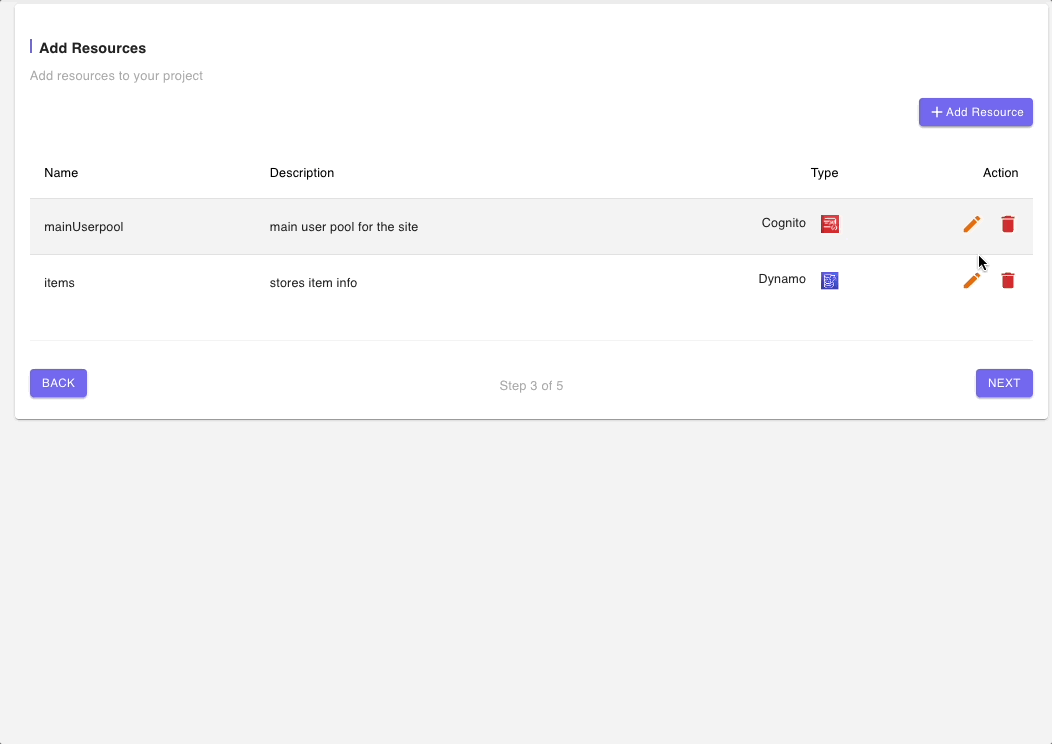The width and height of the screenshot is (1052, 744).
Task: Click the 'Step 3 of 5' indicator
Action: click(x=531, y=386)
